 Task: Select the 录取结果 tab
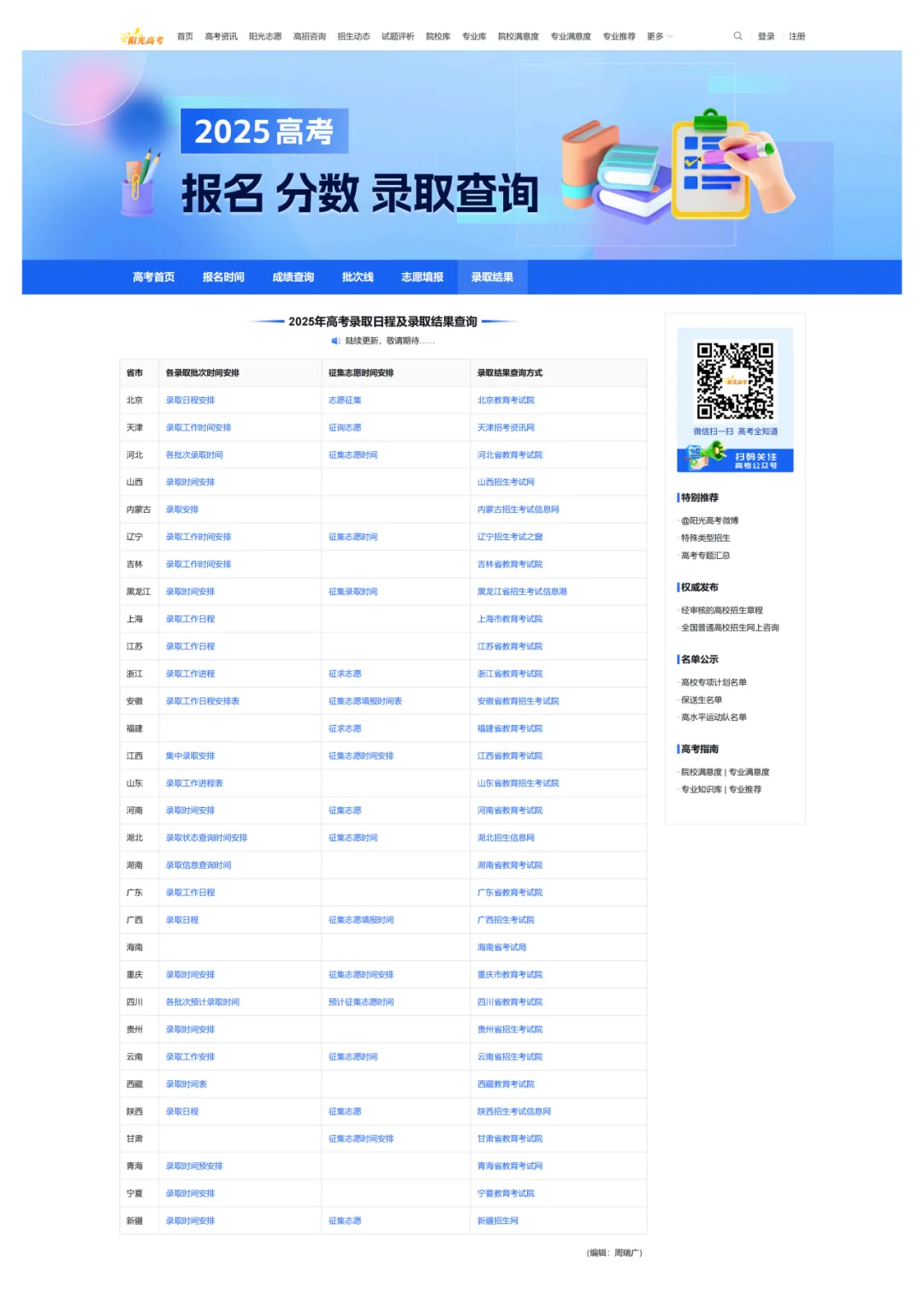tap(492, 277)
